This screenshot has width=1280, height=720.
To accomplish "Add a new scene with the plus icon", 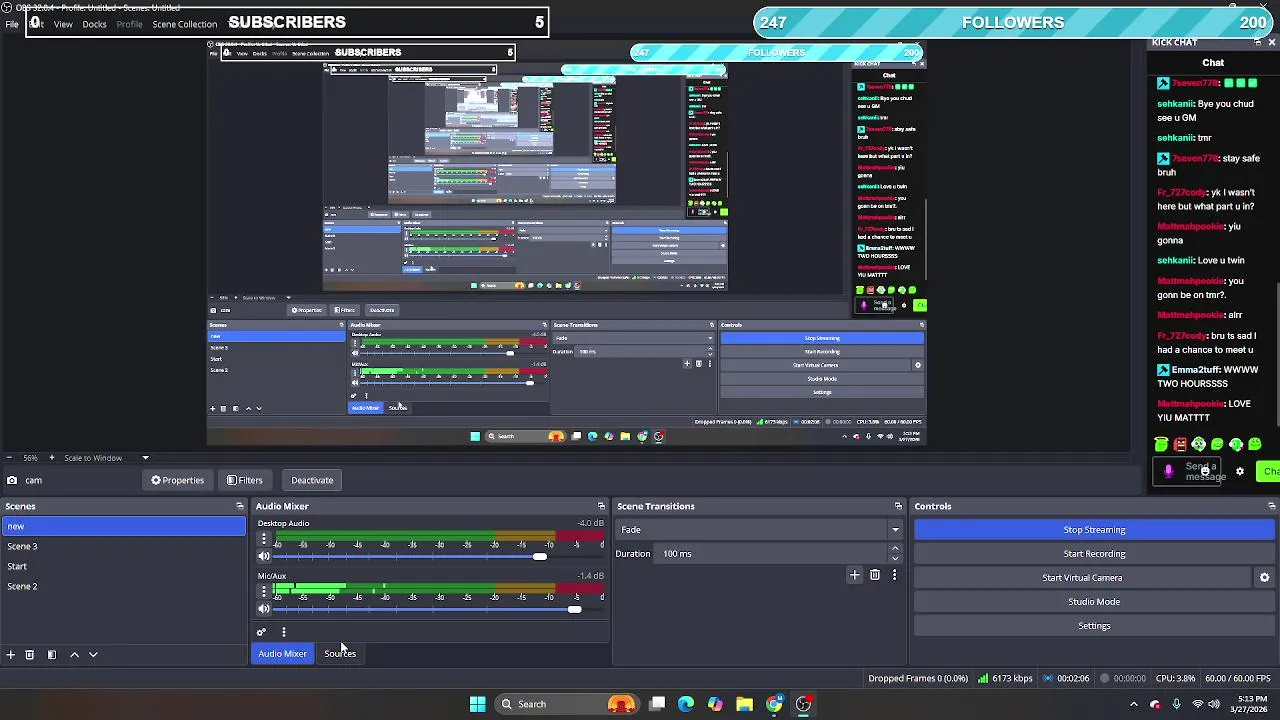I will 10,655.
